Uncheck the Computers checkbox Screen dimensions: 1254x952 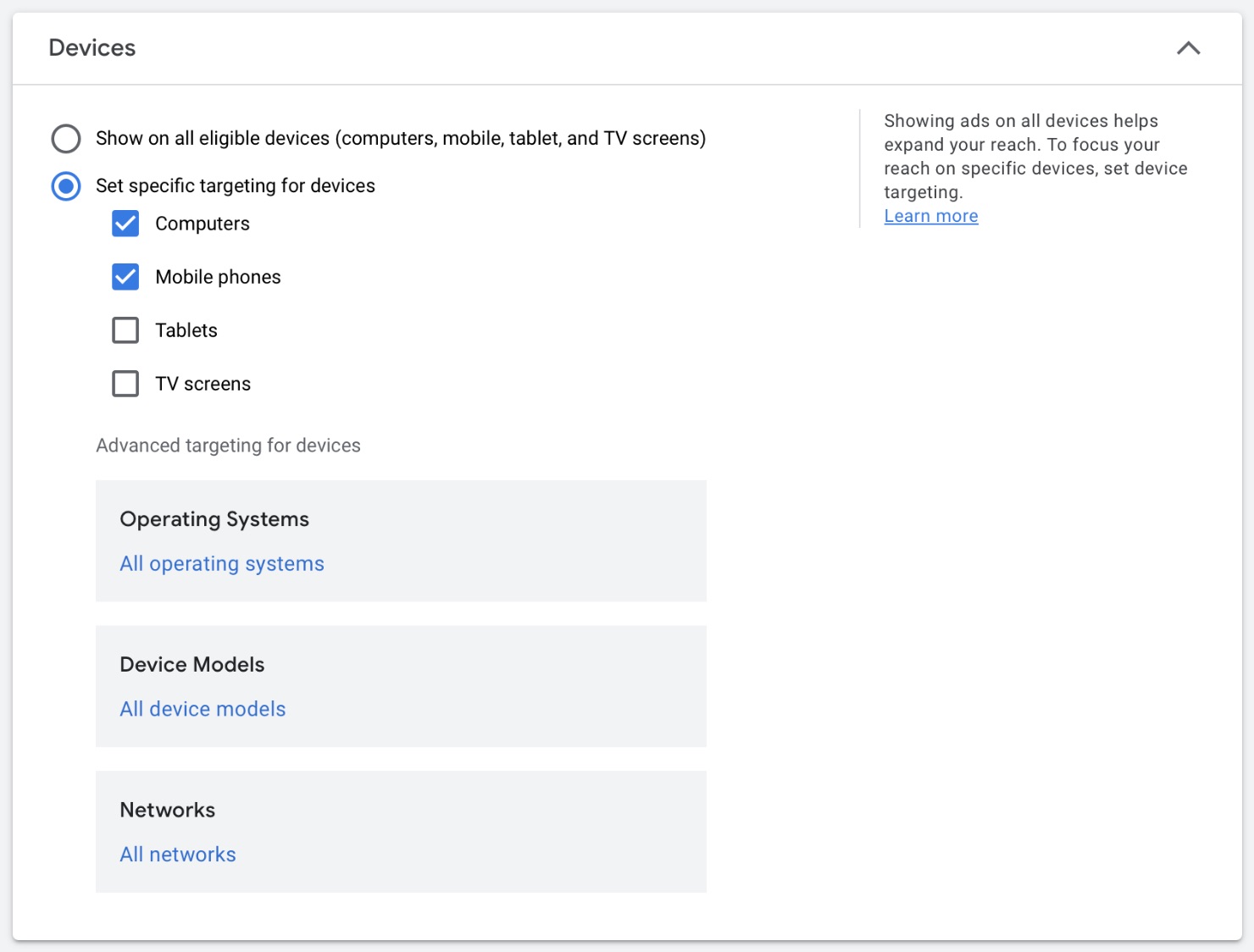click(x=125, y=224)
